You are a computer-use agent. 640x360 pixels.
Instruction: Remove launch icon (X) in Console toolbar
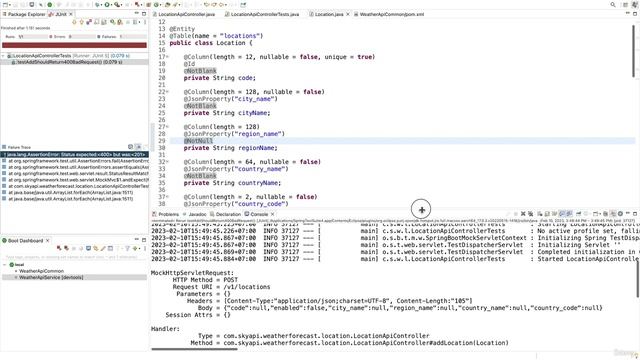pyautogui.click(x=523, y=214)
